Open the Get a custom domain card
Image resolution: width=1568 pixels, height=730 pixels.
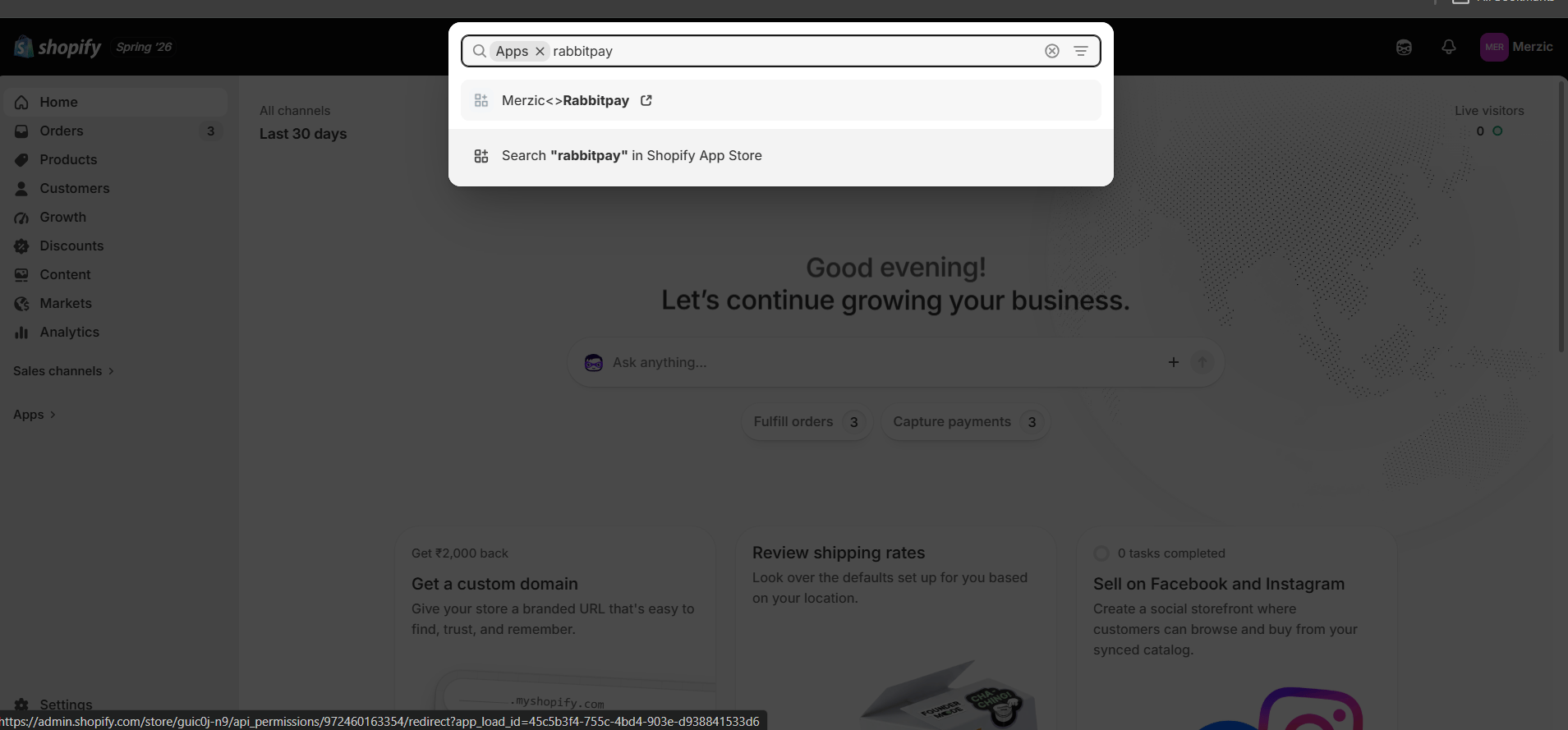pos(555,628)
